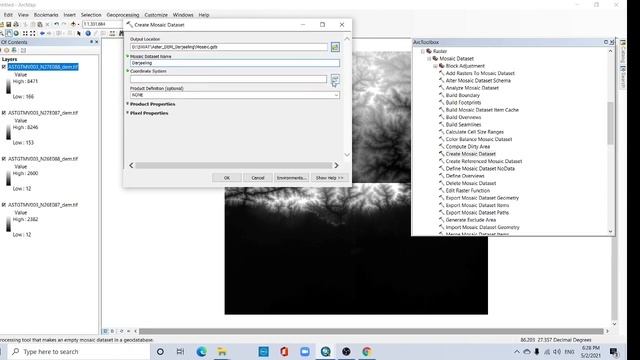Open Product Definition dropdown
The height and width of the screenshot is (360, 640).
point(336,95)
